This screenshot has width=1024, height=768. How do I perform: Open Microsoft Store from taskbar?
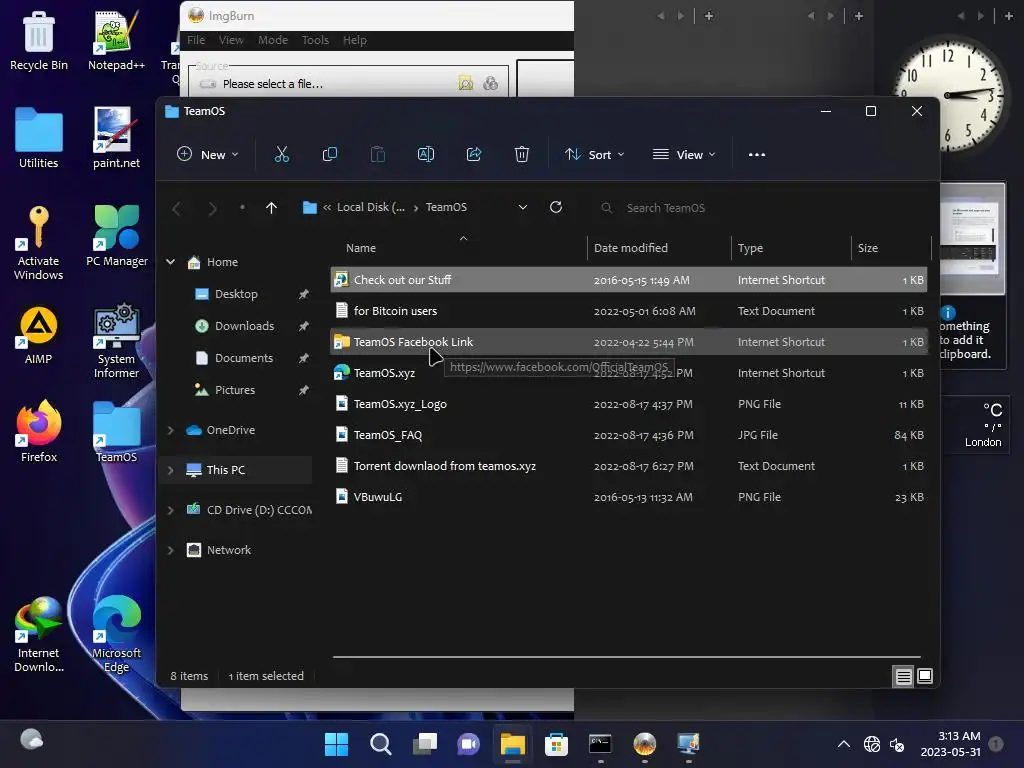pos(556,744)
